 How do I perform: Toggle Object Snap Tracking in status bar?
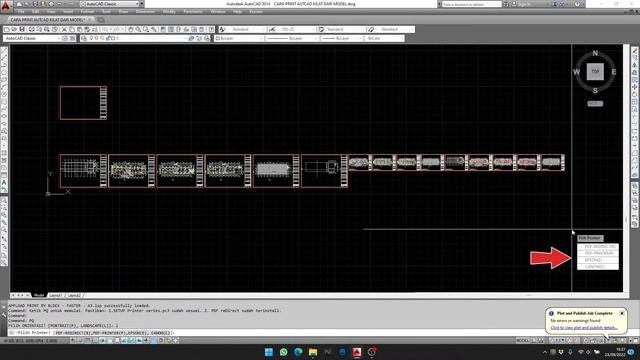tap(124, 340)
